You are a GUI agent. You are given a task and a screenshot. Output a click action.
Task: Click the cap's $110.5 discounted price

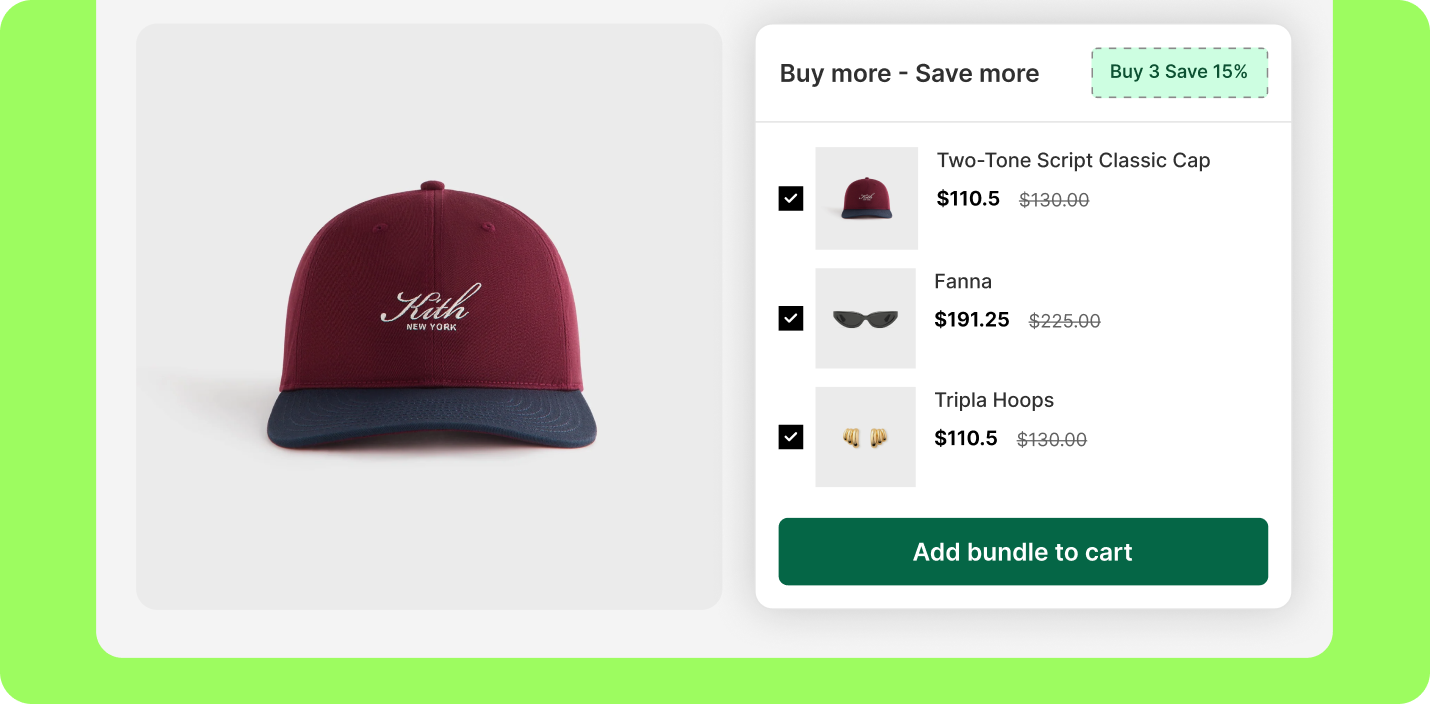click(968, 199)
